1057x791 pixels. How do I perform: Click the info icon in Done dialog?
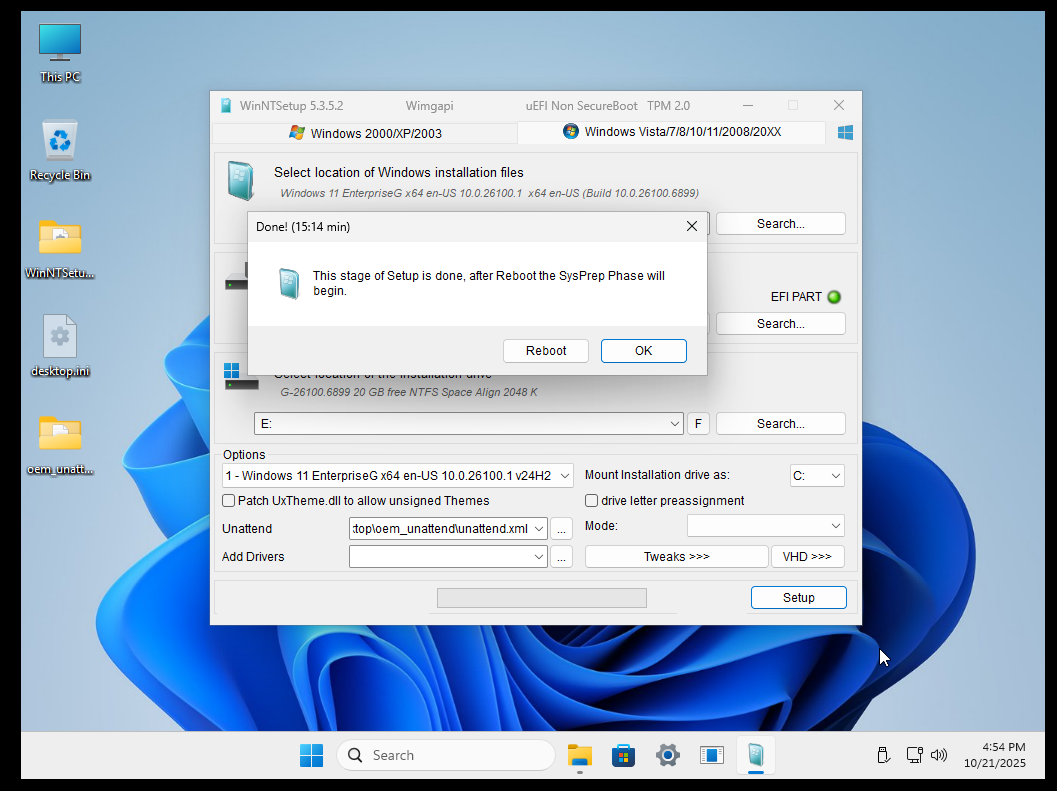[x=289, y=283]
